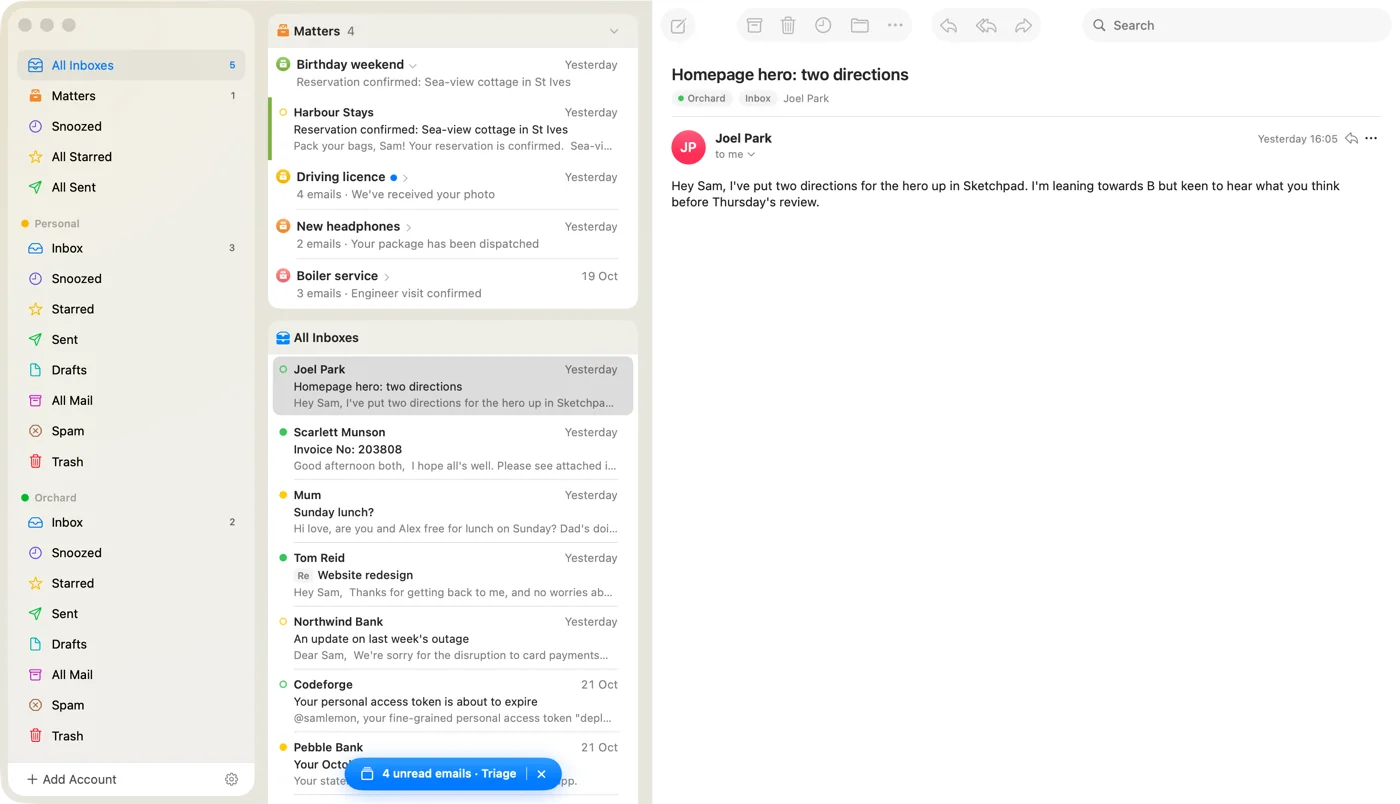The height and width of the screenshot is (804, 1400).
Task: Open All Starred in sidebar
Action: click(131, 157)
